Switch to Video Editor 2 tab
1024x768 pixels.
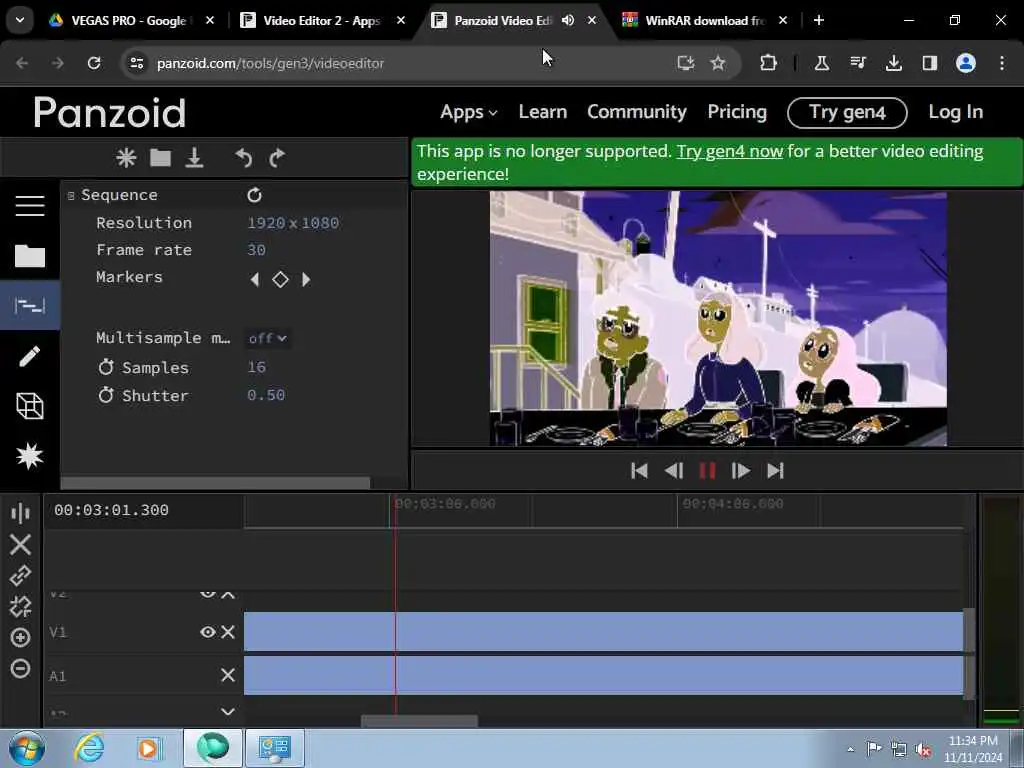pos(321,20)
